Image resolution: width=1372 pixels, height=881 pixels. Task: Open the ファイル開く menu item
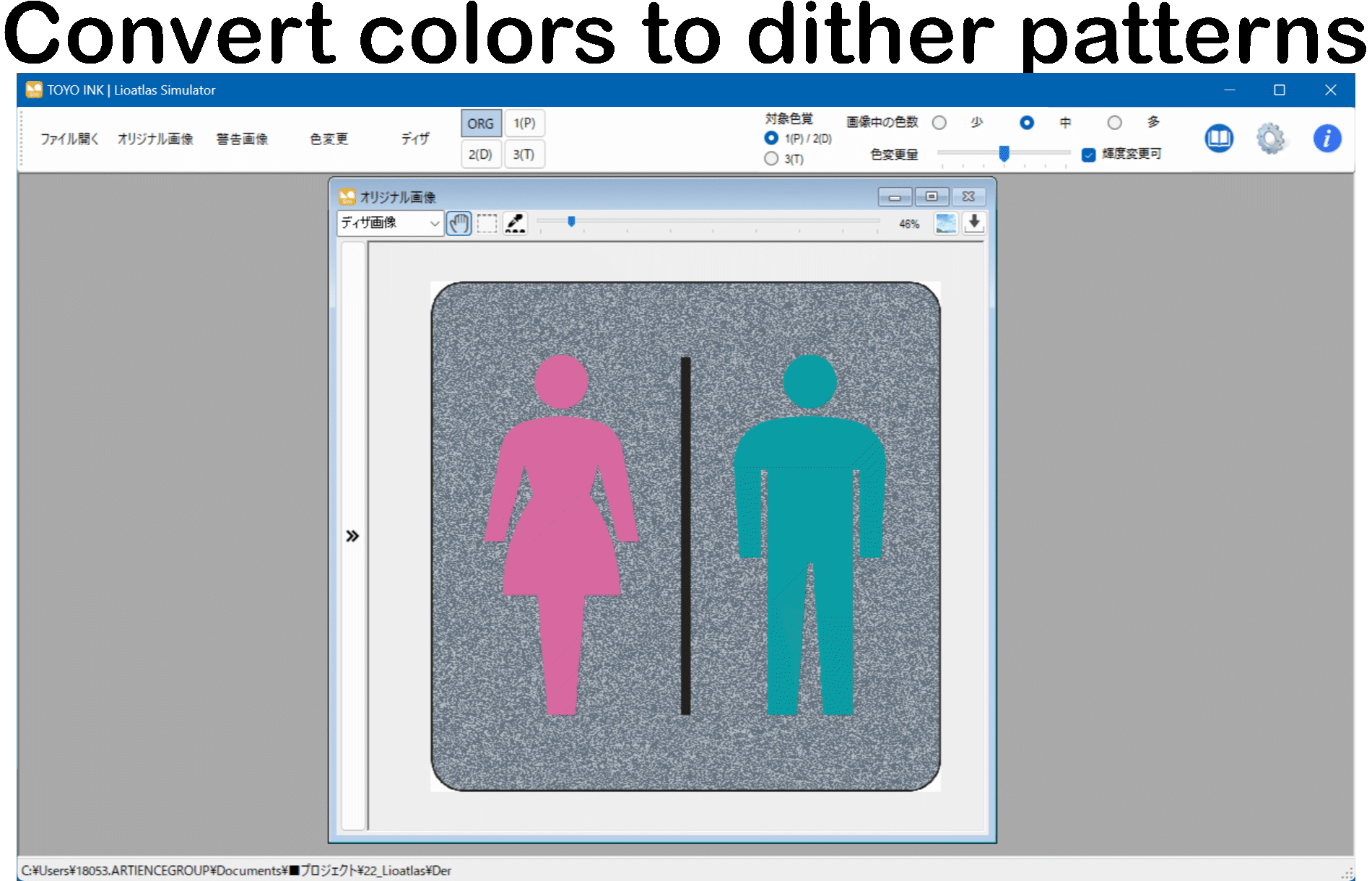coord(69,139)
